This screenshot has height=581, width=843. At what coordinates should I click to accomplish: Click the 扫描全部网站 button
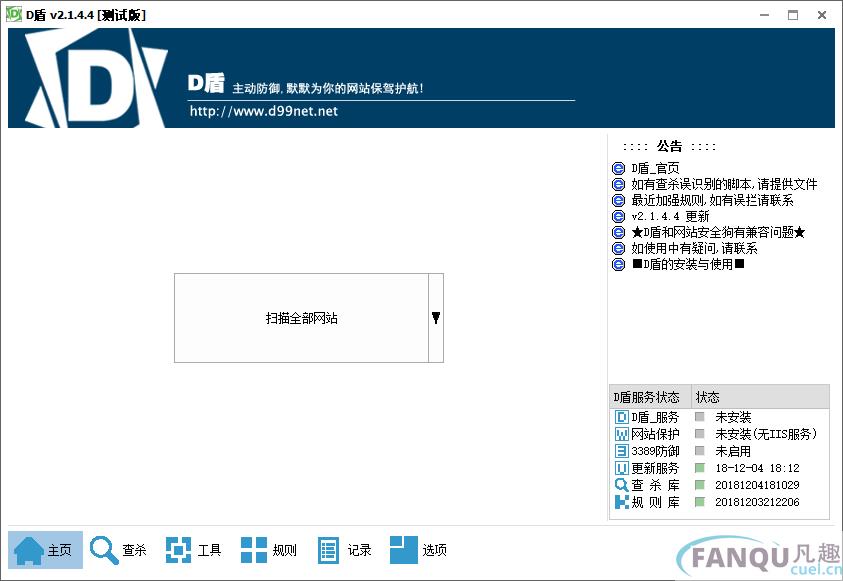tap(302, 318)
